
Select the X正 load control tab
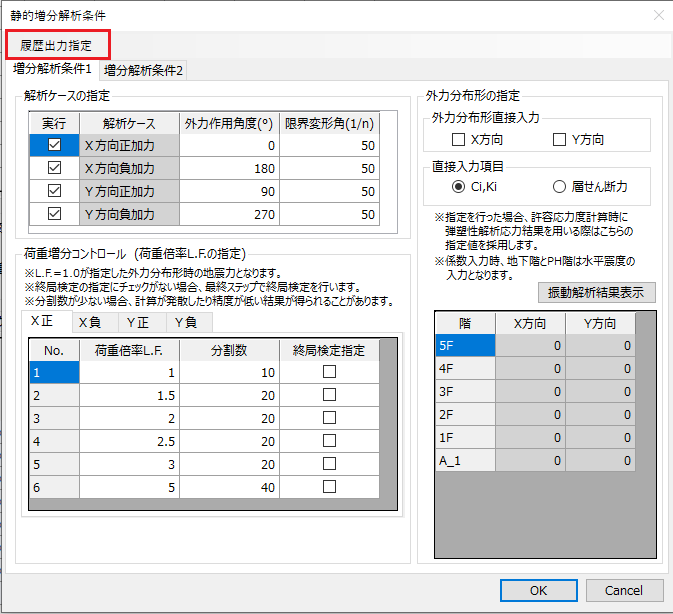pos(42,321)
